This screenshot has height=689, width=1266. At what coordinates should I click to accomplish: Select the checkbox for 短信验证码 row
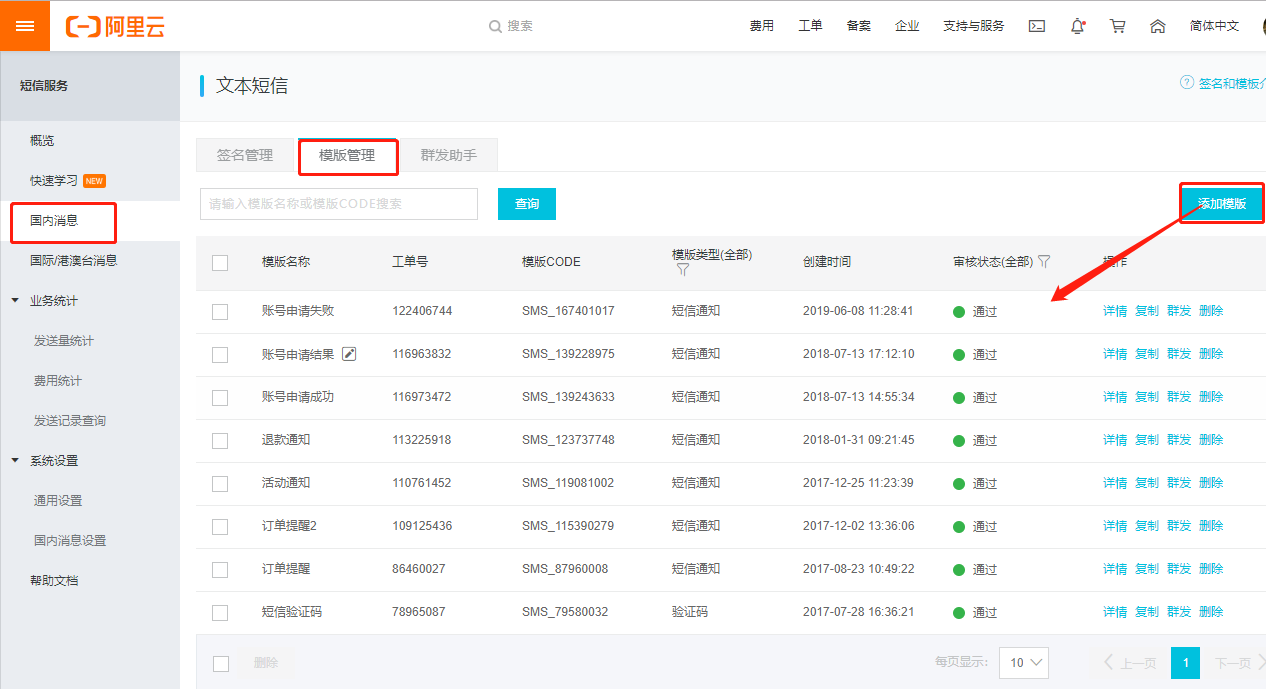[x=220, y=612]
